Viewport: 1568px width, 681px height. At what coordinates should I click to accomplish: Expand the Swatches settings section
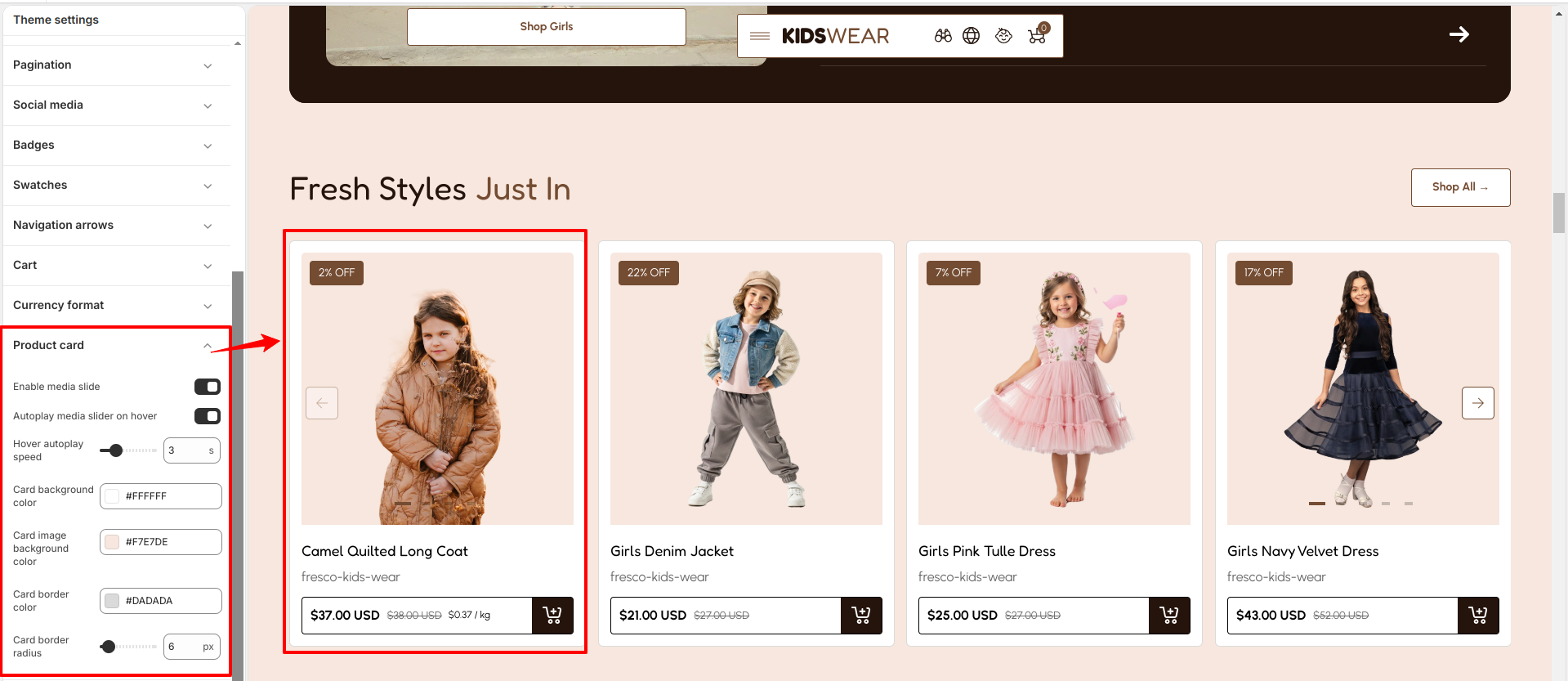[116, 186]
